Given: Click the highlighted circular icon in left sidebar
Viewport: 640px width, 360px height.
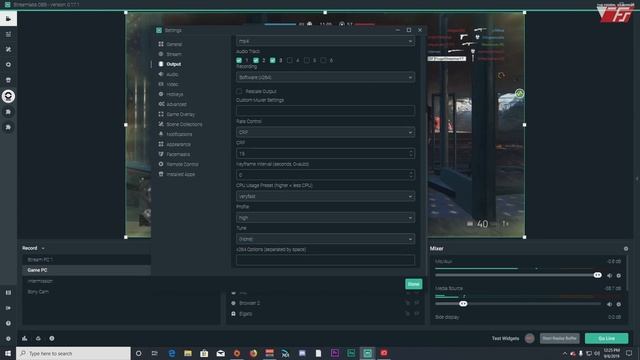Looking at the screenshot, I should pyautogui.click(x=8, y=96).
